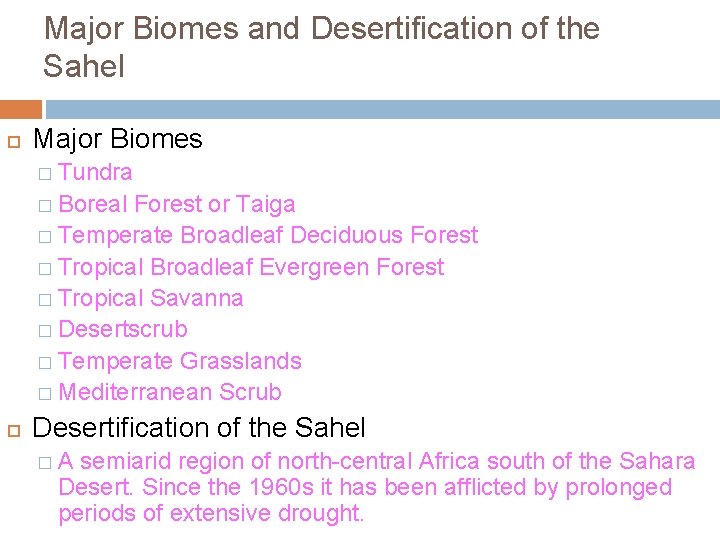Click the box bullet next to Temperate Broadleaf Deciduous Forest
Viewport: 720px width, 540px height.
pos(45,237)
